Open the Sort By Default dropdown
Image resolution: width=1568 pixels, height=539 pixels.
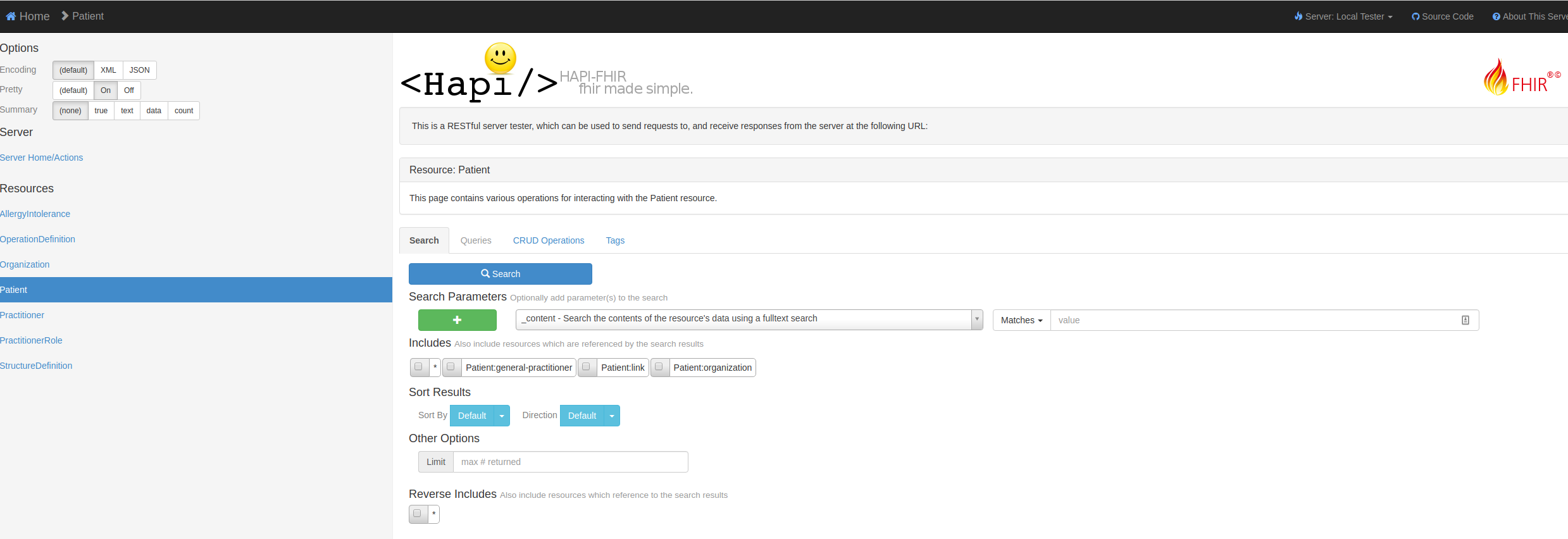click(x=479, y=416)
